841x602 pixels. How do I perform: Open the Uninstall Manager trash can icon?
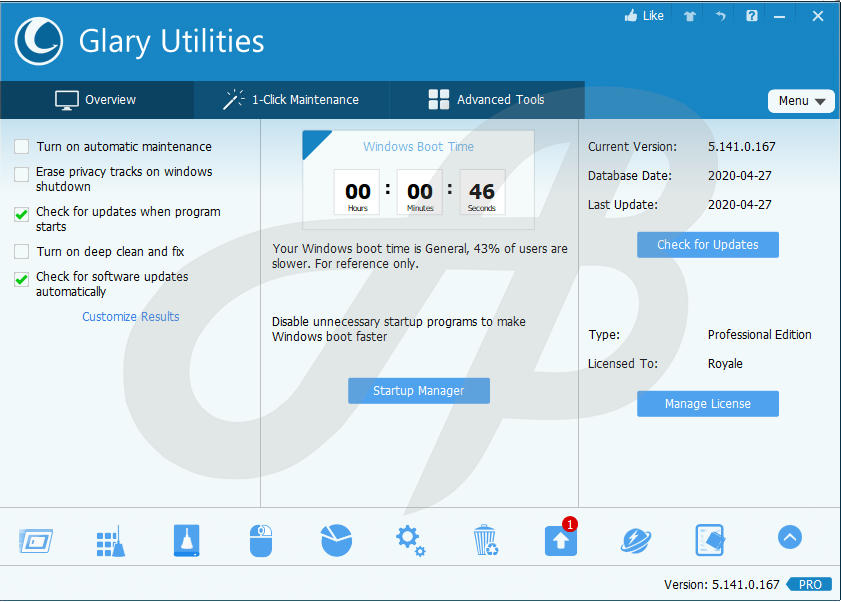click(x=485, y=540)
